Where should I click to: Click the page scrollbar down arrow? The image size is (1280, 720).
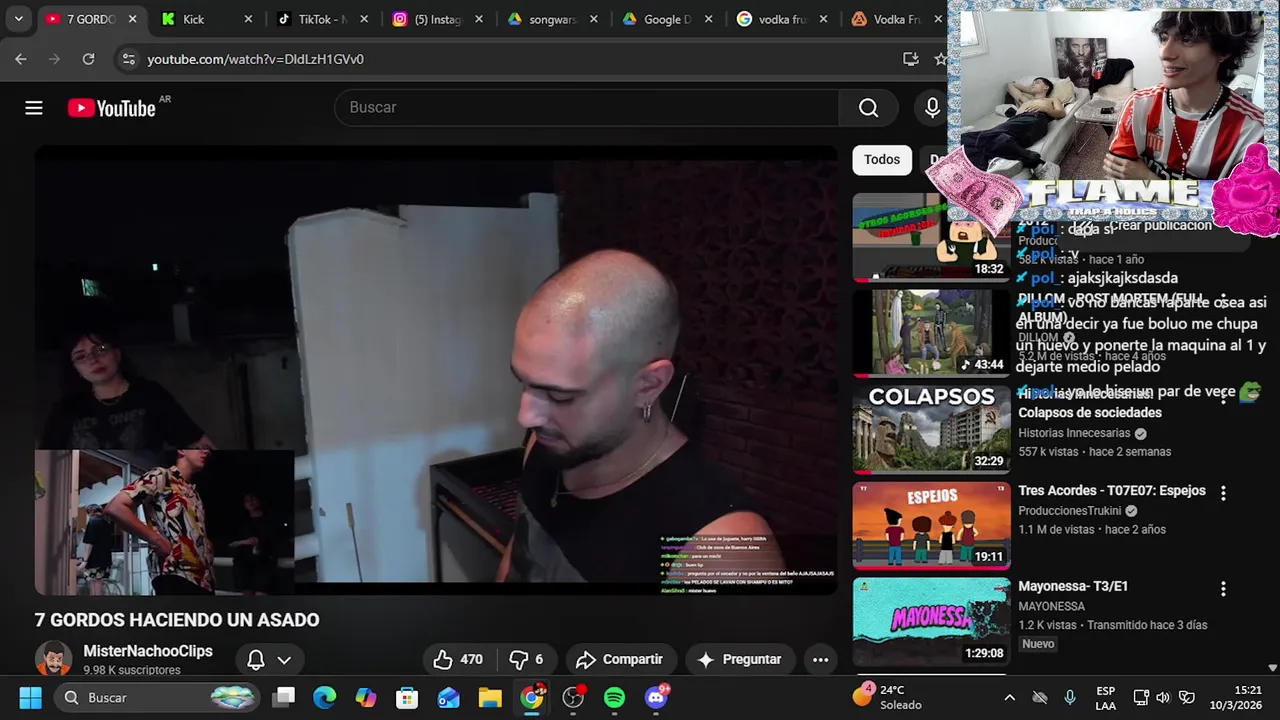(1272, 667)
